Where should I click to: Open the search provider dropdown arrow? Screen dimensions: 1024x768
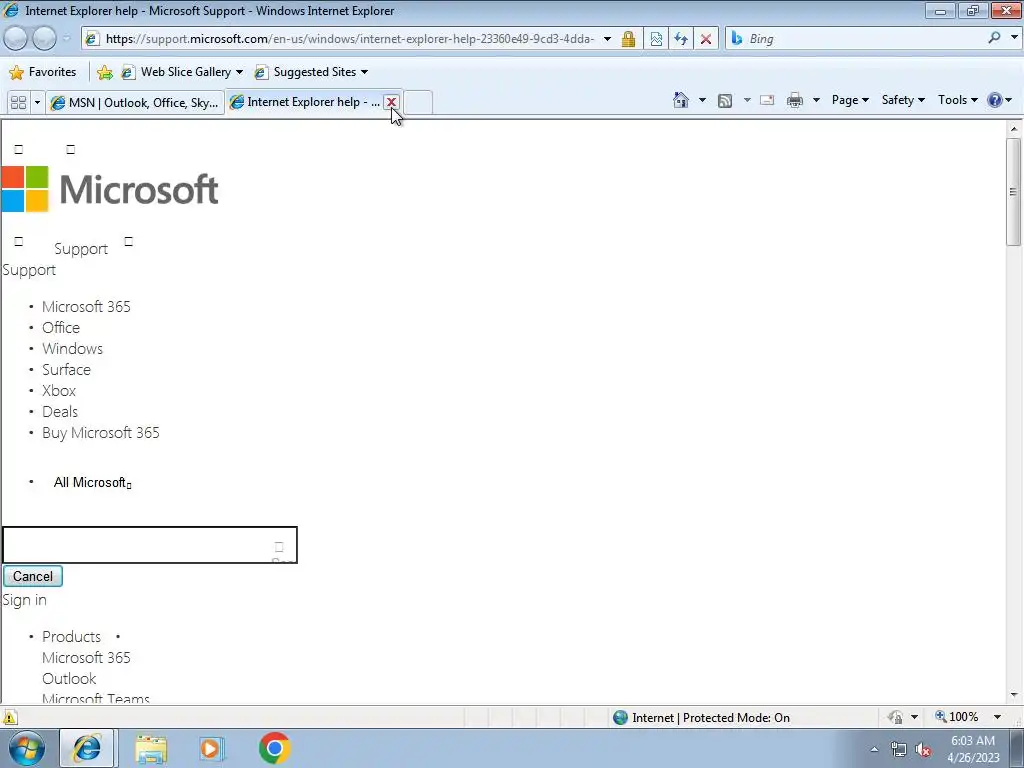[x=1014, y=38]
